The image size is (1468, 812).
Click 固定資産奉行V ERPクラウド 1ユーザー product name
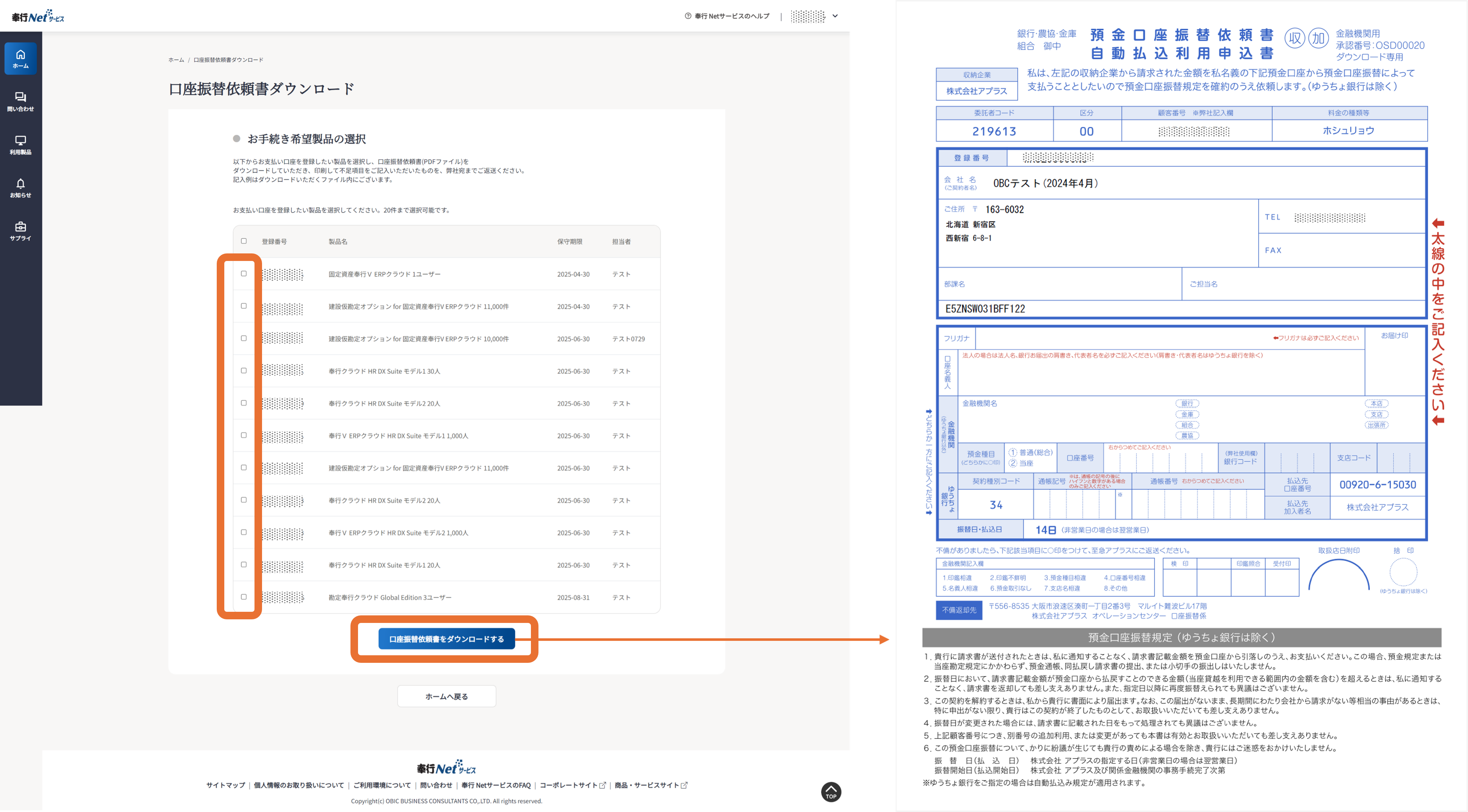pyautogui.click(x=384, y=274)
